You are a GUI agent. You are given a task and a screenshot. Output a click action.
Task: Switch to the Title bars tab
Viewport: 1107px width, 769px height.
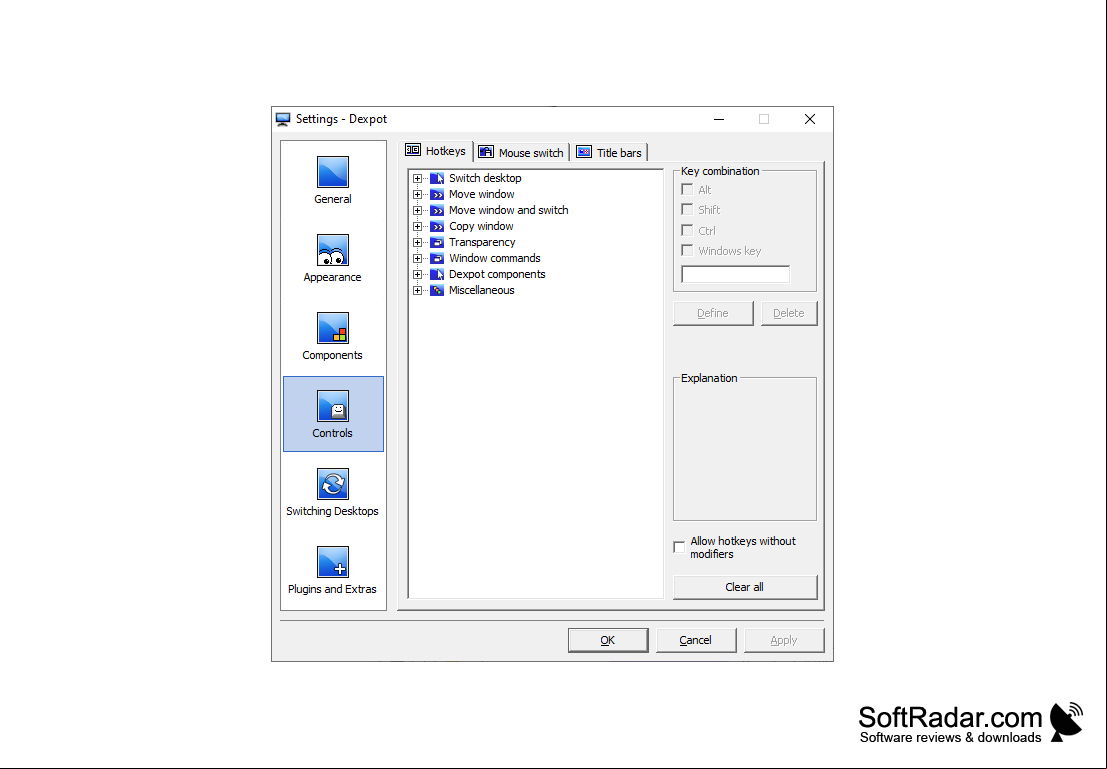tap(609, 153)
